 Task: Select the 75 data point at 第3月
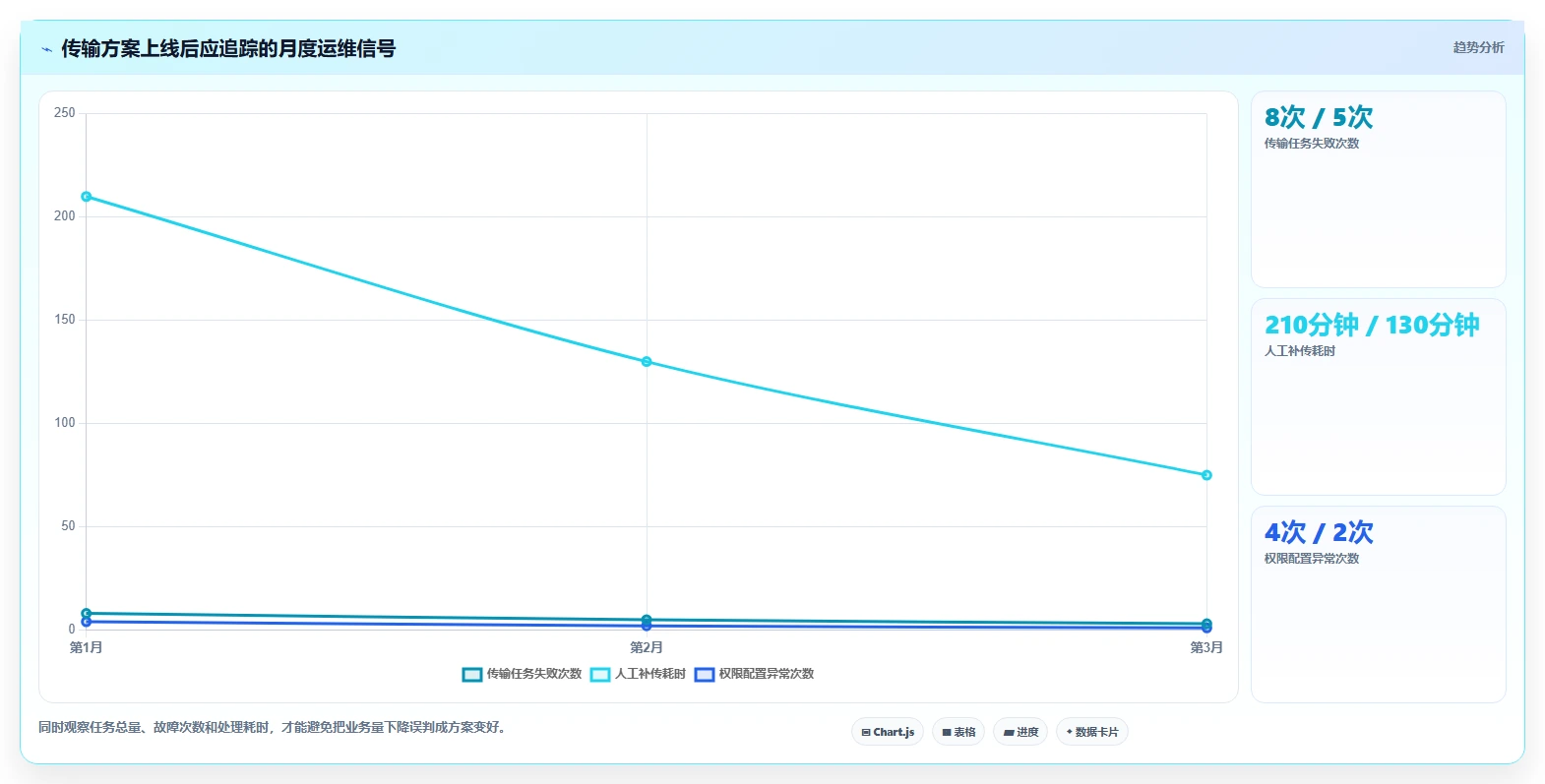click(1206, 475)
